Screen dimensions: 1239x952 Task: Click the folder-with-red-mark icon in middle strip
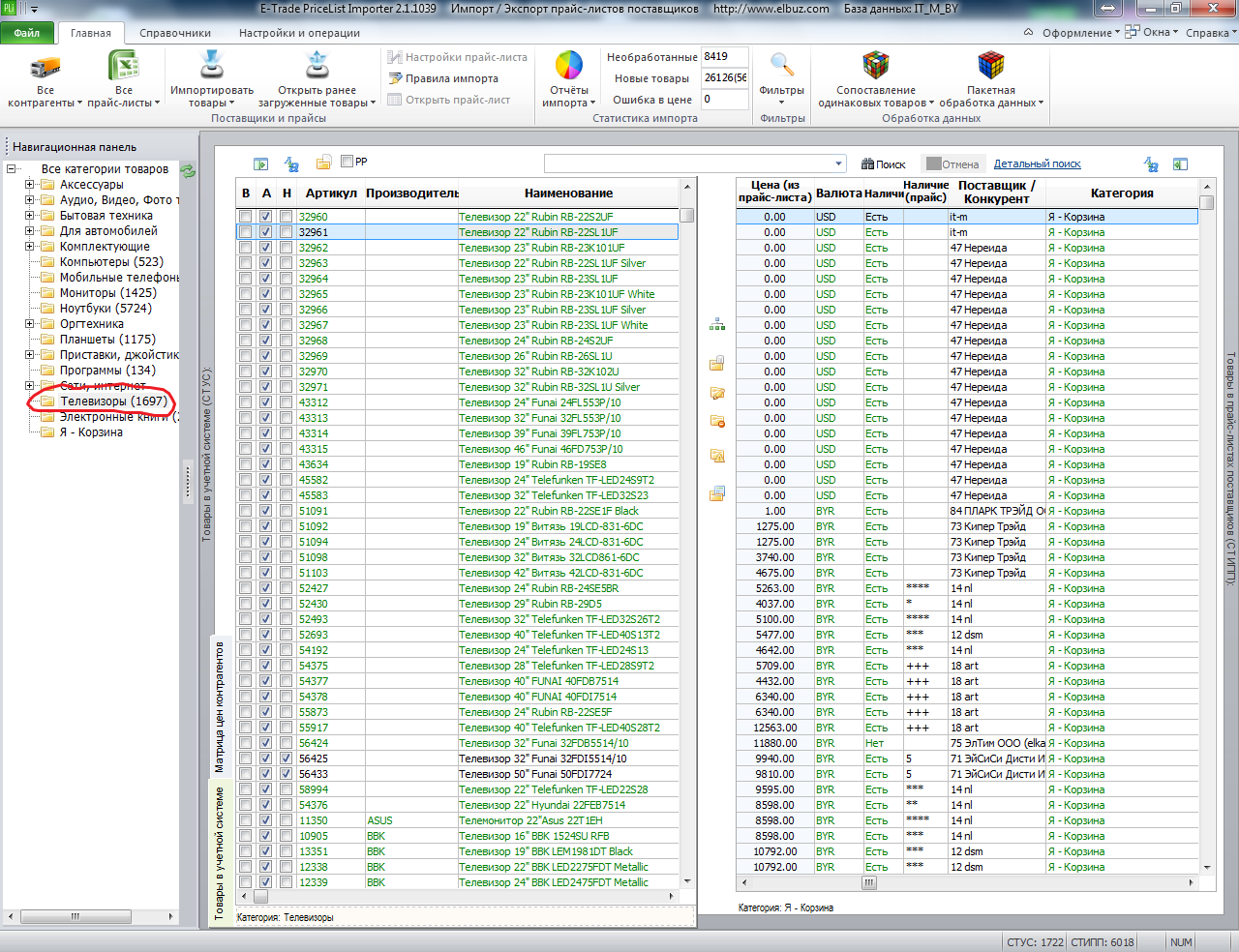(x=717, y=421)
